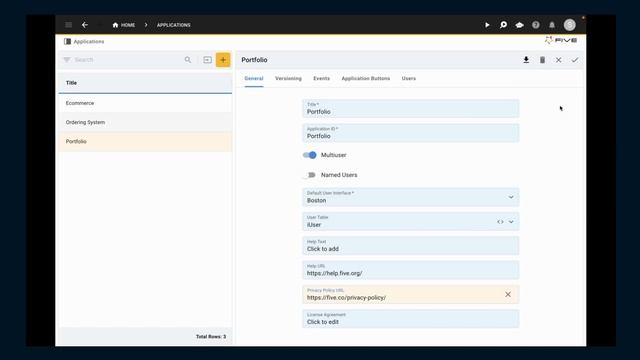Open the hamburger menu icon
Image resolution: width=640 pixels, height=360 pixels.
coord(69,25)
